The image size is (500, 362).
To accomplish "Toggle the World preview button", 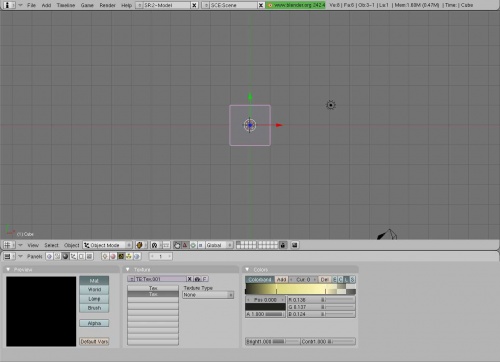I will 94,290.
